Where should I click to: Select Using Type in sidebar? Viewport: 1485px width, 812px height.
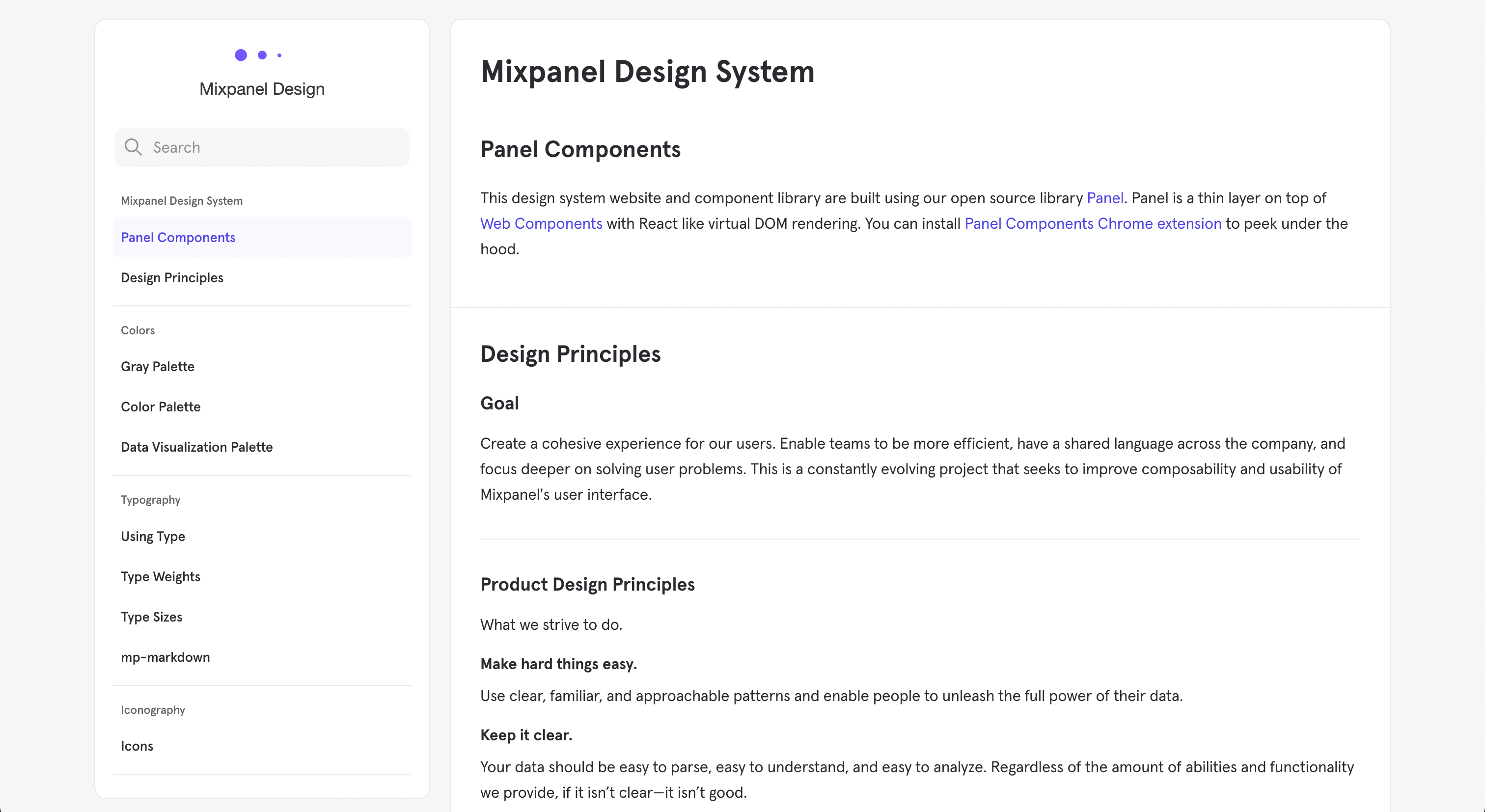click(x=262, y=537)
